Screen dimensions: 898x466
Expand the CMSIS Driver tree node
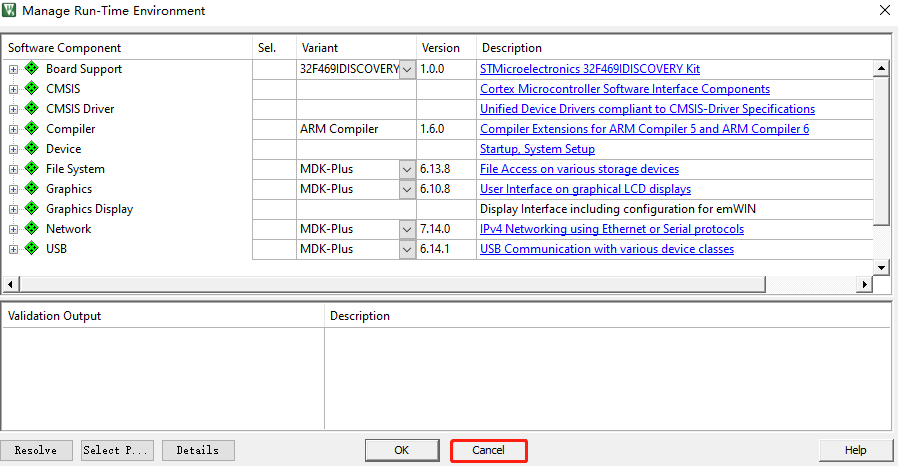tap(13, 109)
